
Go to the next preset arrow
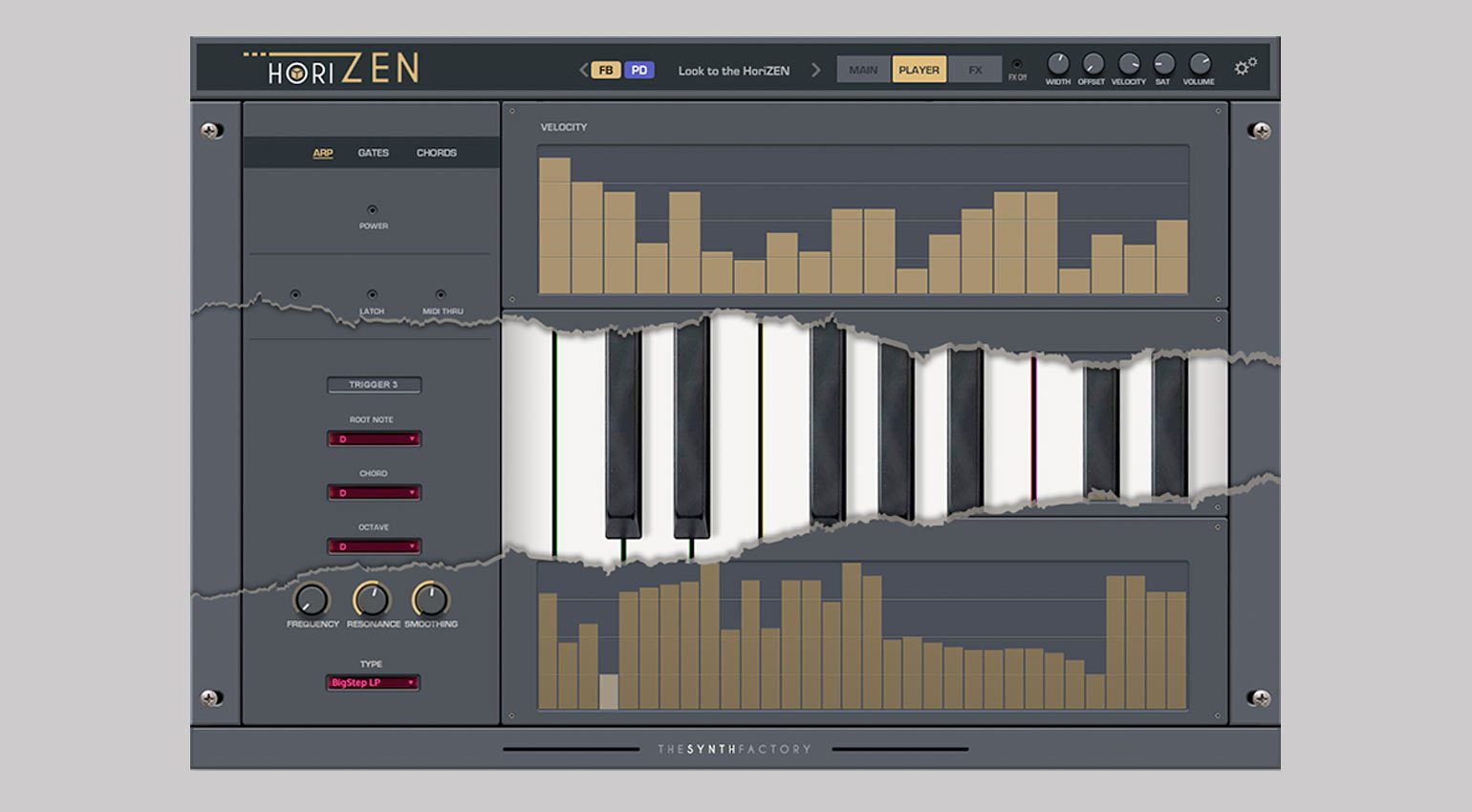(815, 70)
